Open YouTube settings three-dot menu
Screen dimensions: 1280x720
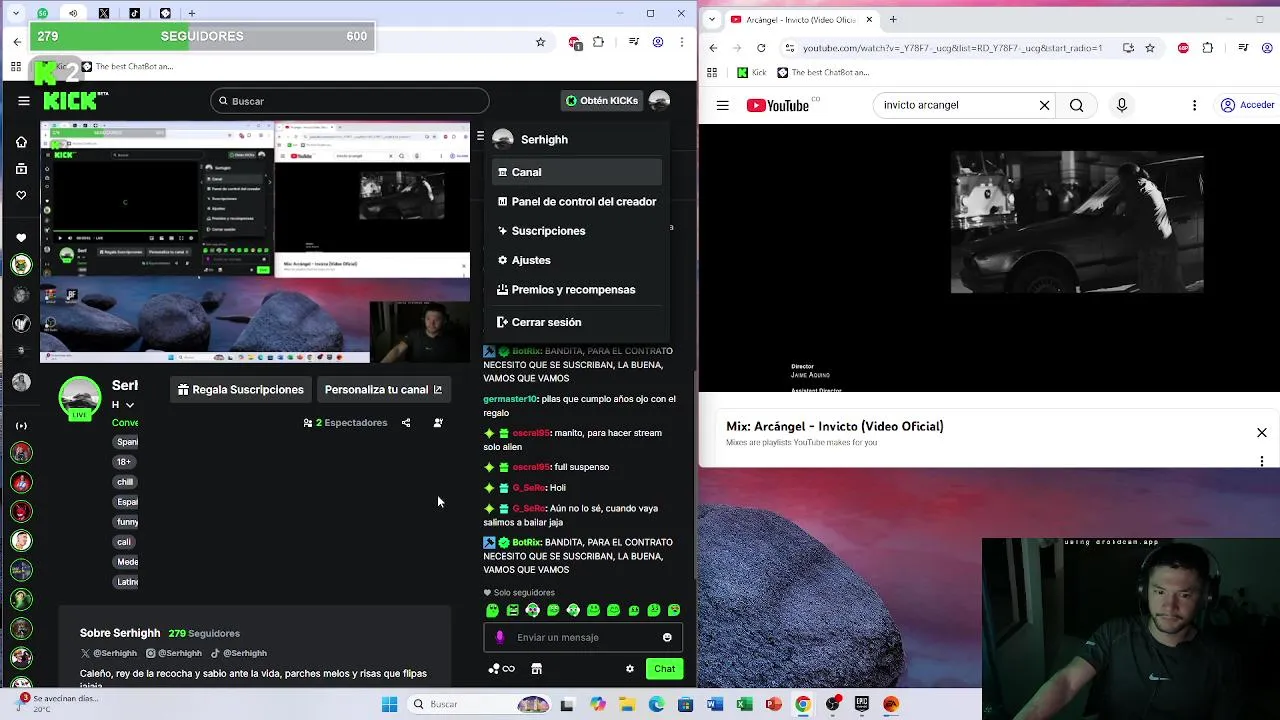(x=1194, y=105)
